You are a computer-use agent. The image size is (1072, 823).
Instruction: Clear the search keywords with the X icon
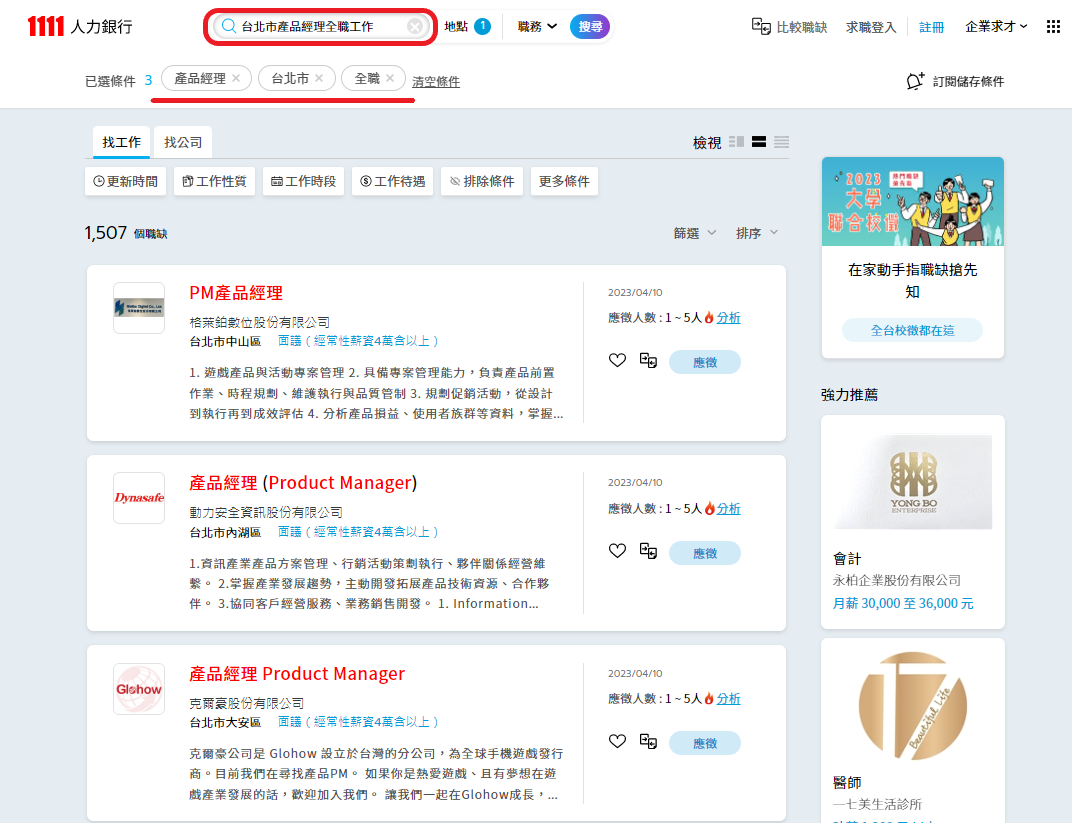click(414, 26)
